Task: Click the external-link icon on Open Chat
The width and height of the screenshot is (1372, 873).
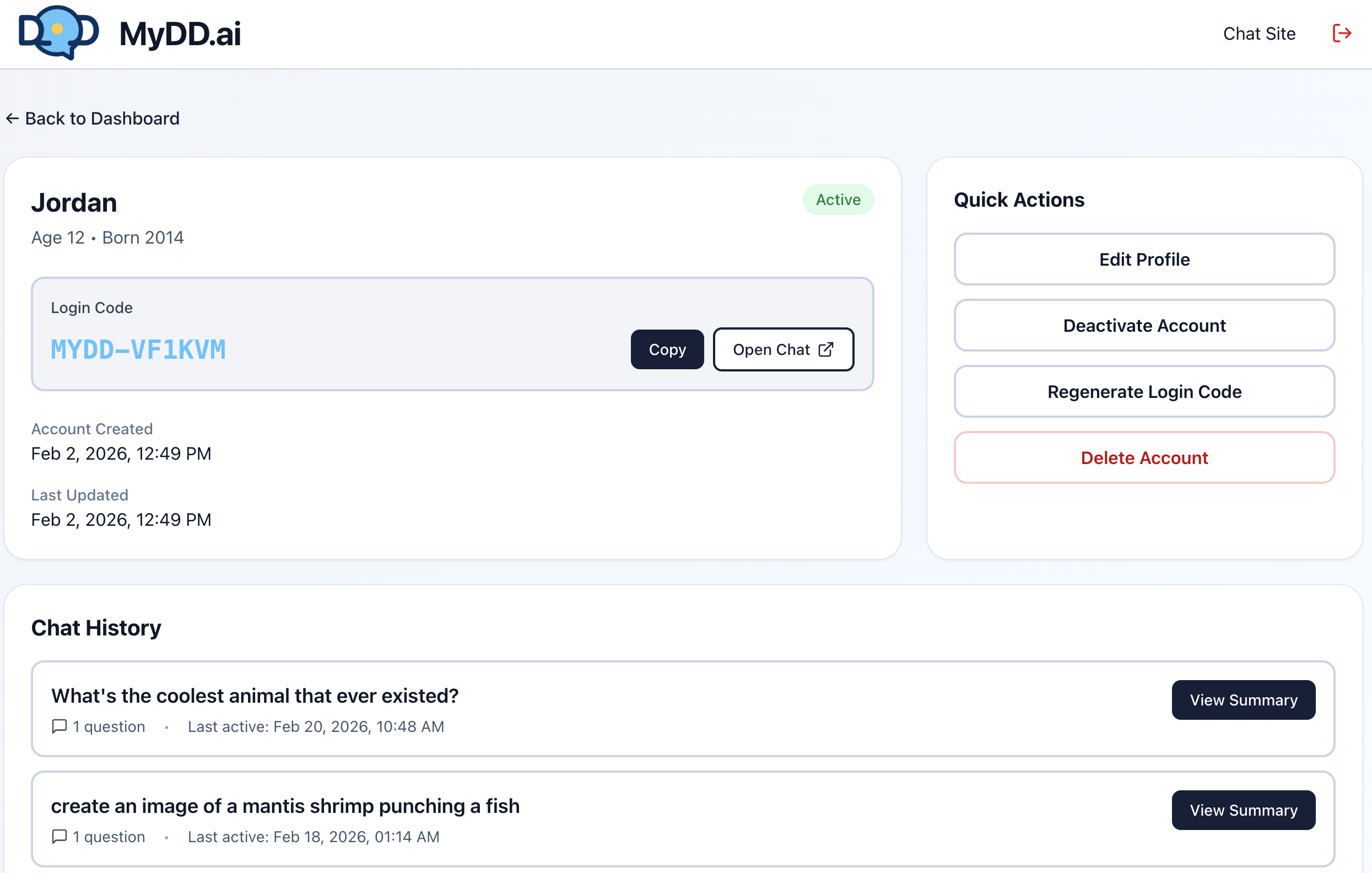Action: click(x=825, y=349)
